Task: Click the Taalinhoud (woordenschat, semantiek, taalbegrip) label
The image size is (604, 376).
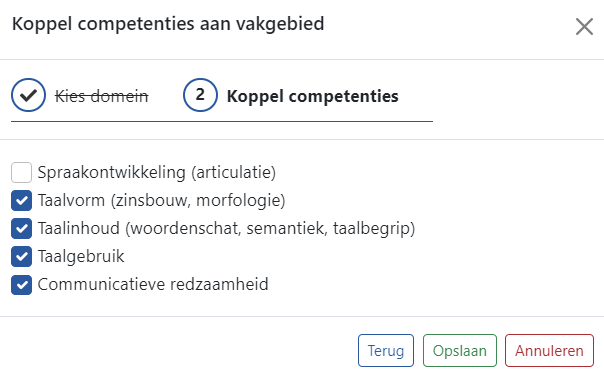Action: [x=226, y=228]
